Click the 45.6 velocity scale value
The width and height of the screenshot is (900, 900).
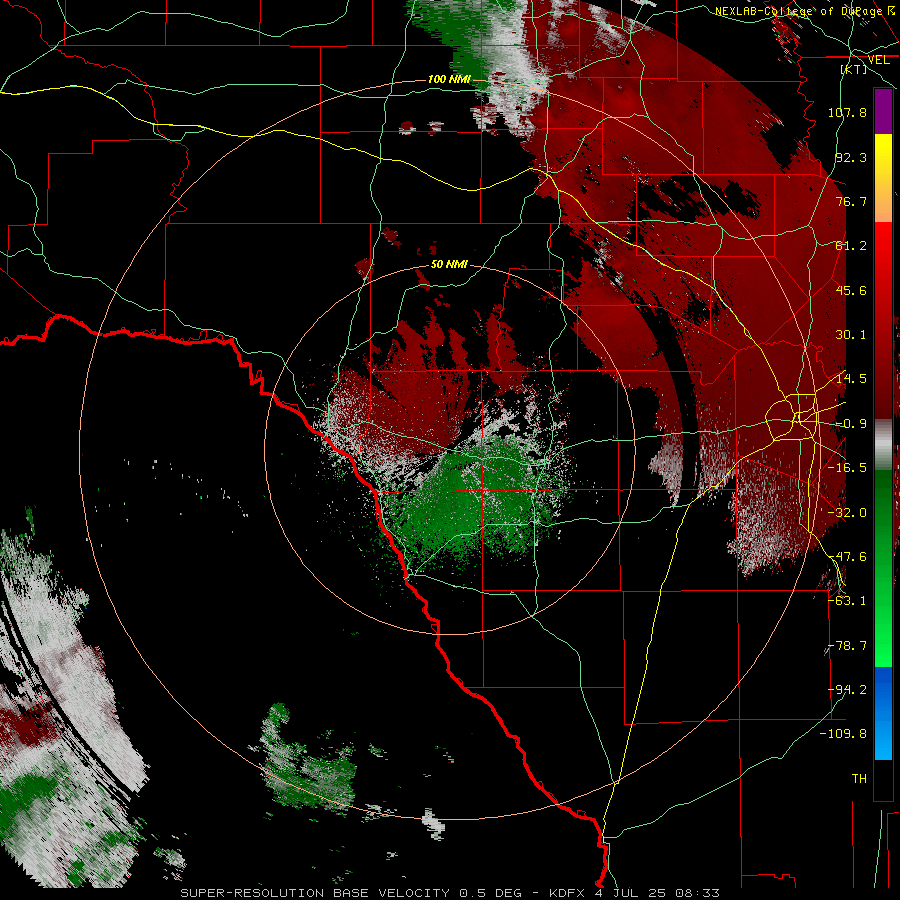851,290
